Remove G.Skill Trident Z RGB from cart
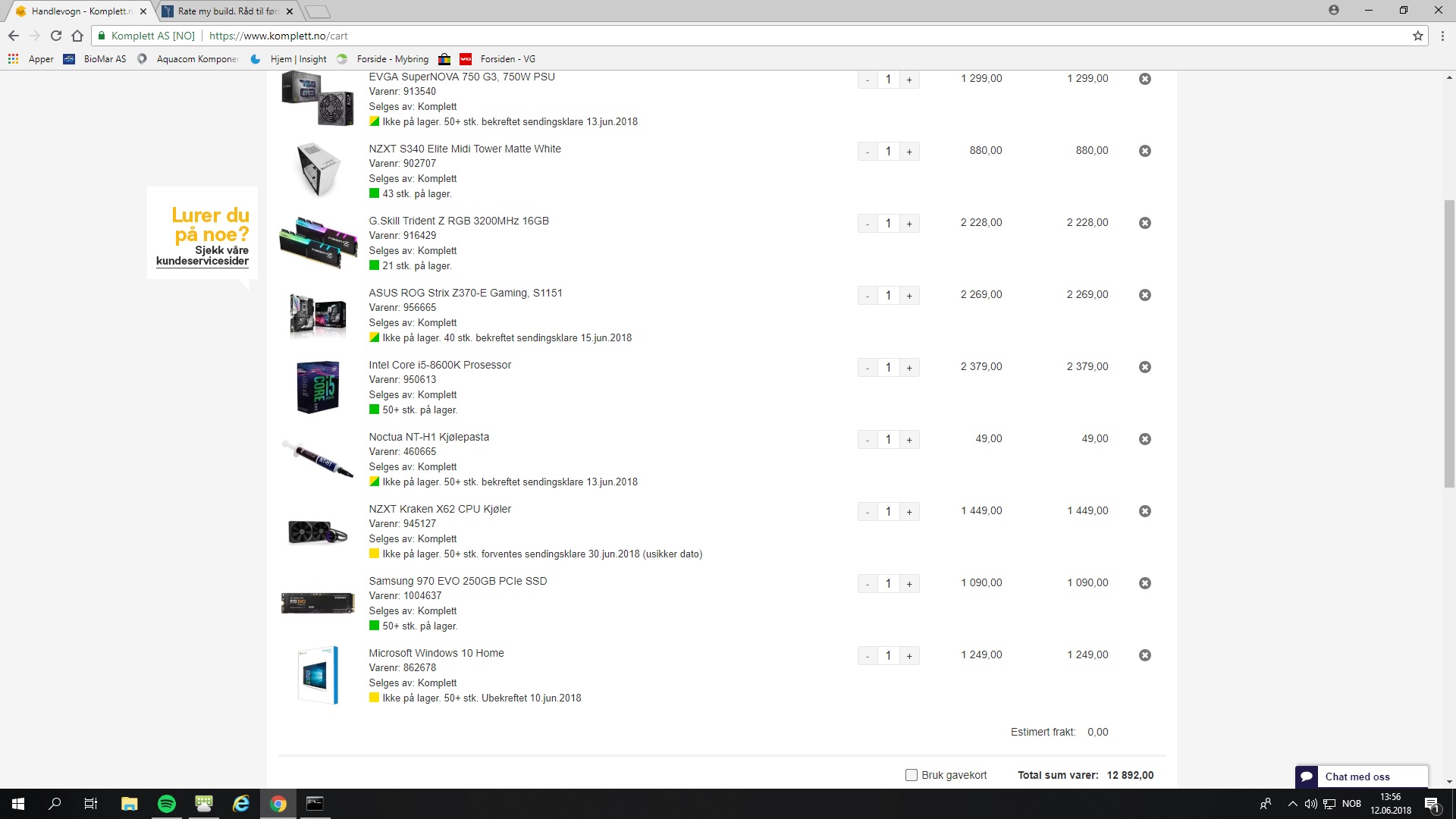 click(1145, 223)
